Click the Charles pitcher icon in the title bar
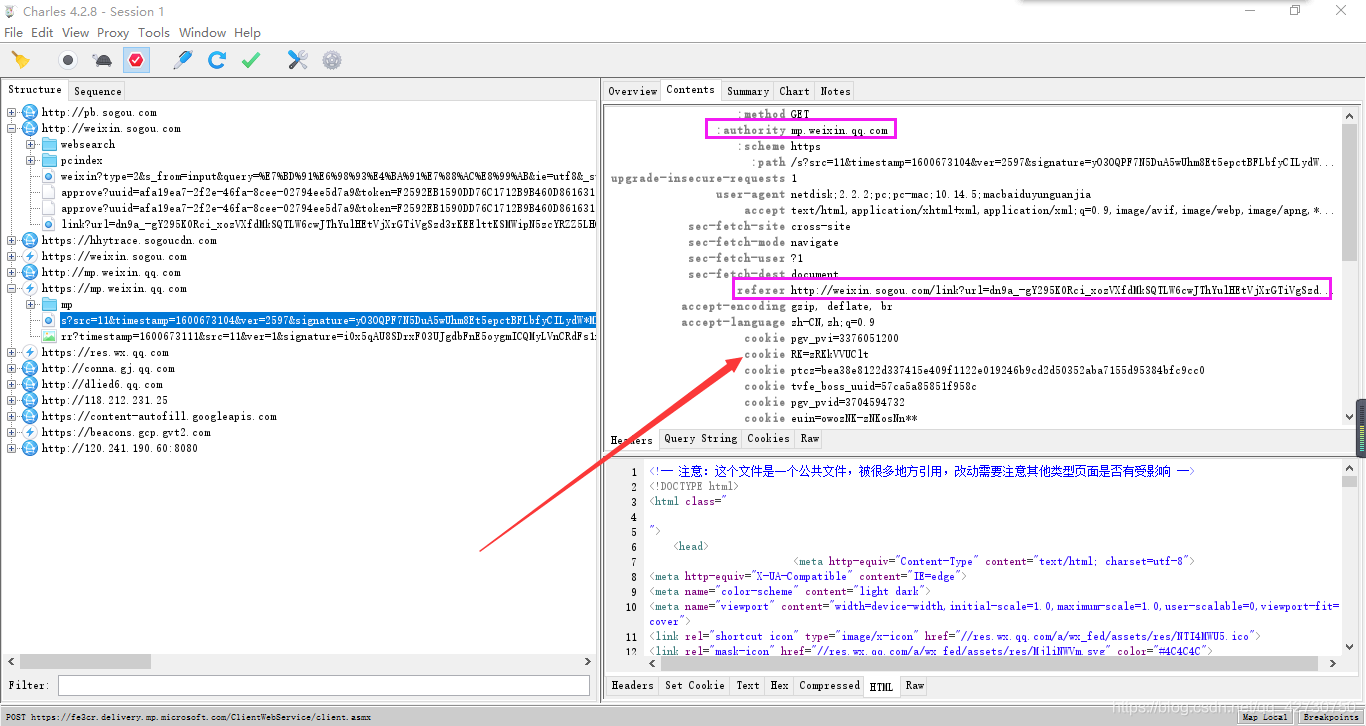Screen dimensions: 1366x726 [11, 11]
